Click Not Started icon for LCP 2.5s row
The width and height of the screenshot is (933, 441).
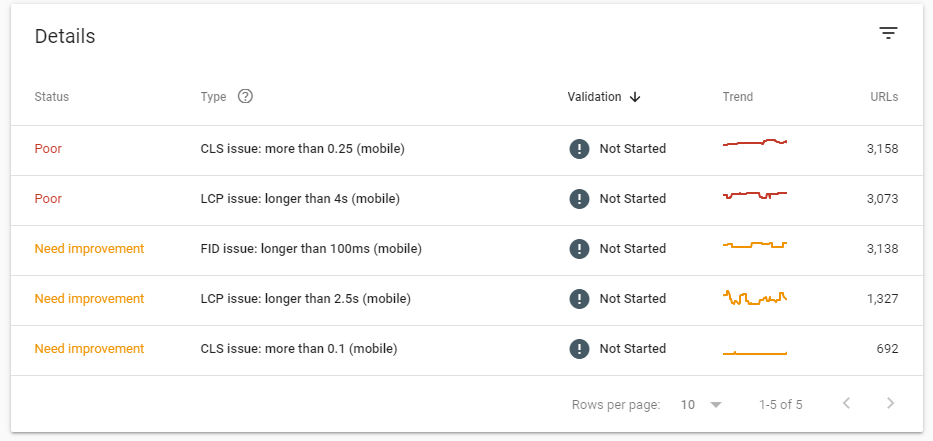579,299
